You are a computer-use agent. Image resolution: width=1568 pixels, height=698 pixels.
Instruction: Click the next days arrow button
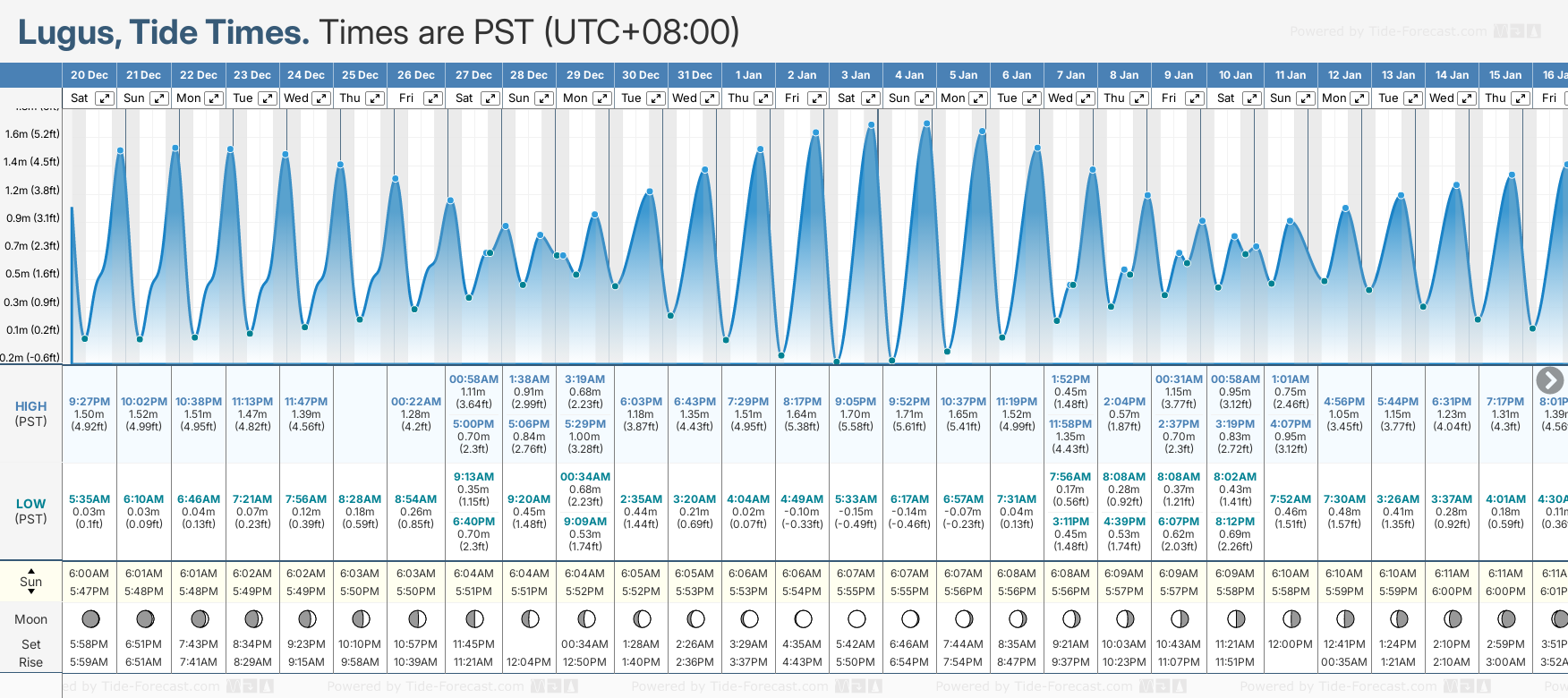(1549, 380)
